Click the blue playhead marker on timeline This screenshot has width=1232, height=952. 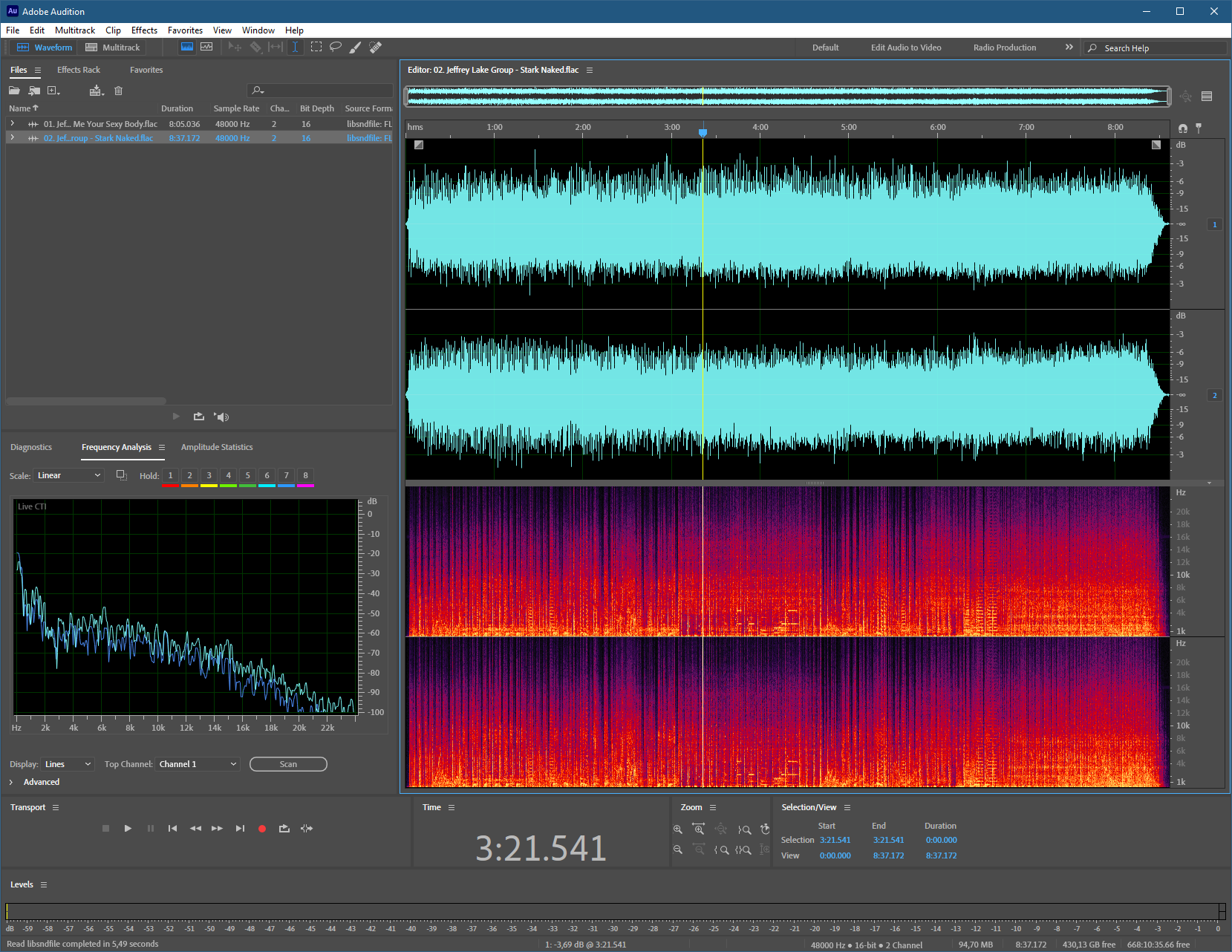pos(703,133)
